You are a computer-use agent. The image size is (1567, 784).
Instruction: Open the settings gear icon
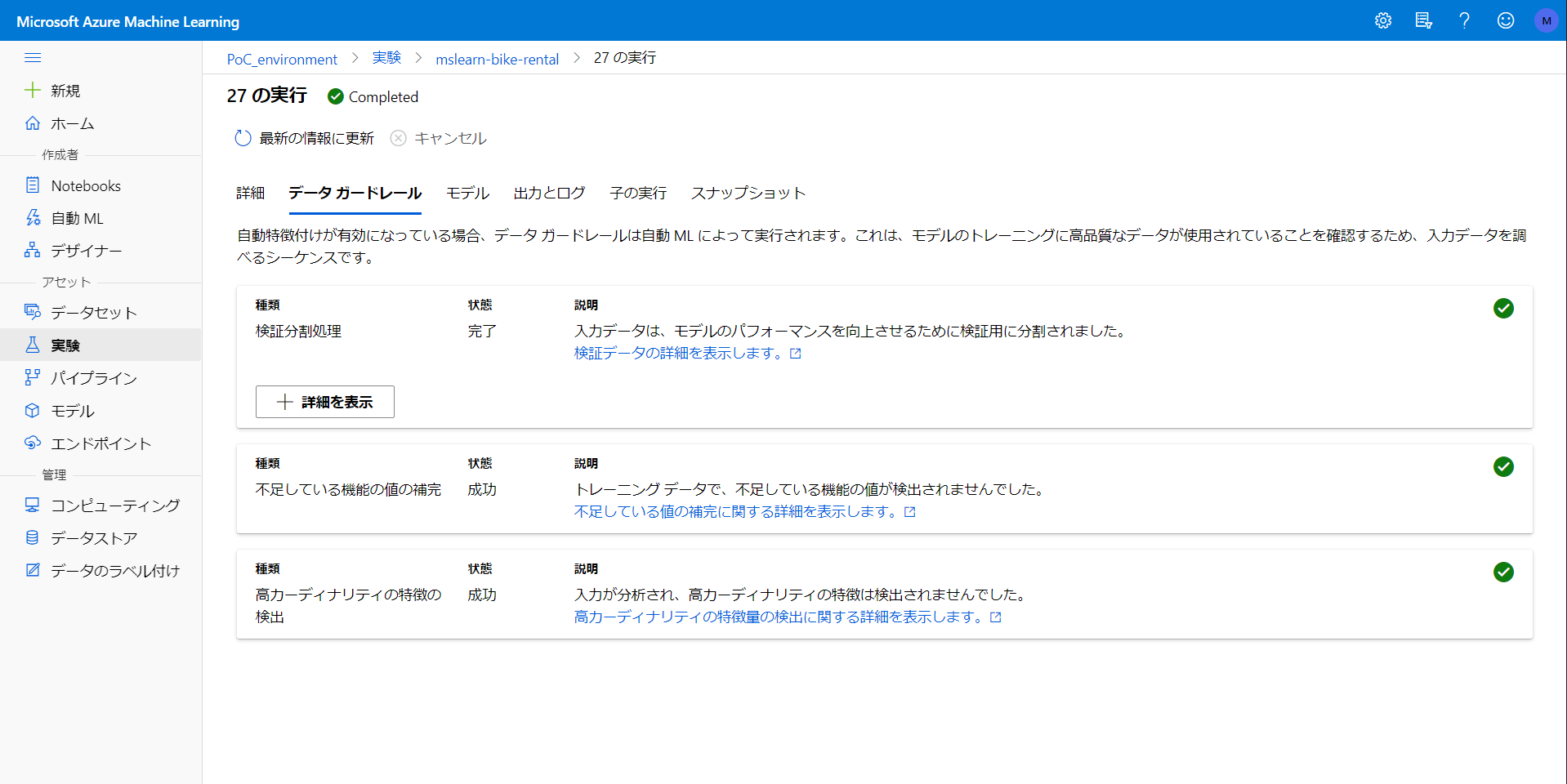click(x=1383, y=20)
